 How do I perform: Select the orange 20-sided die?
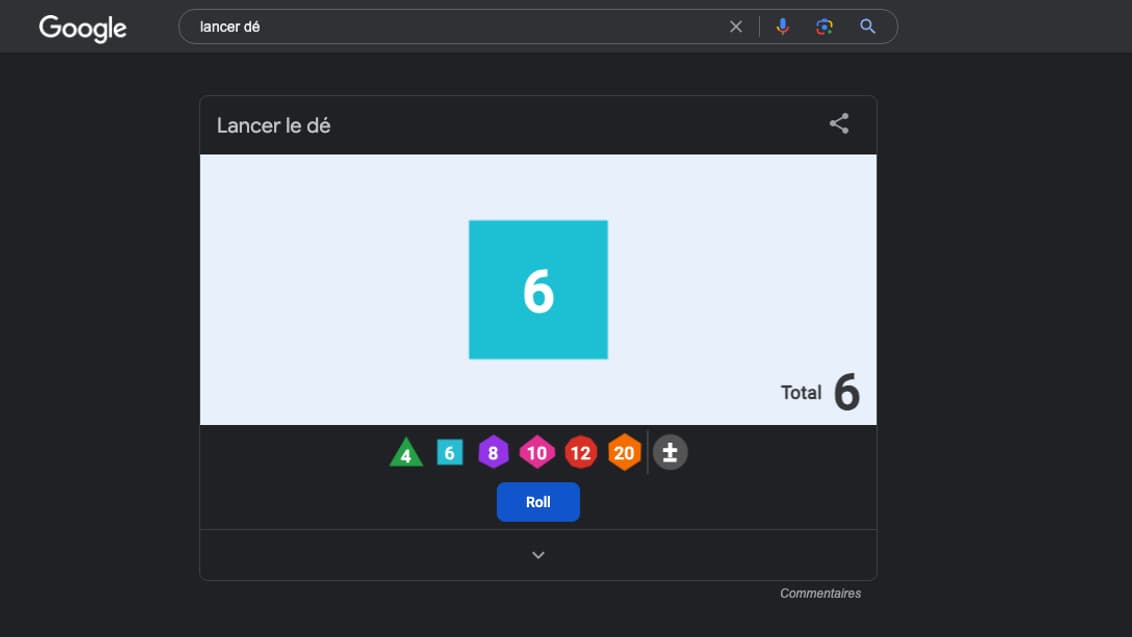[x=624, y=452]
